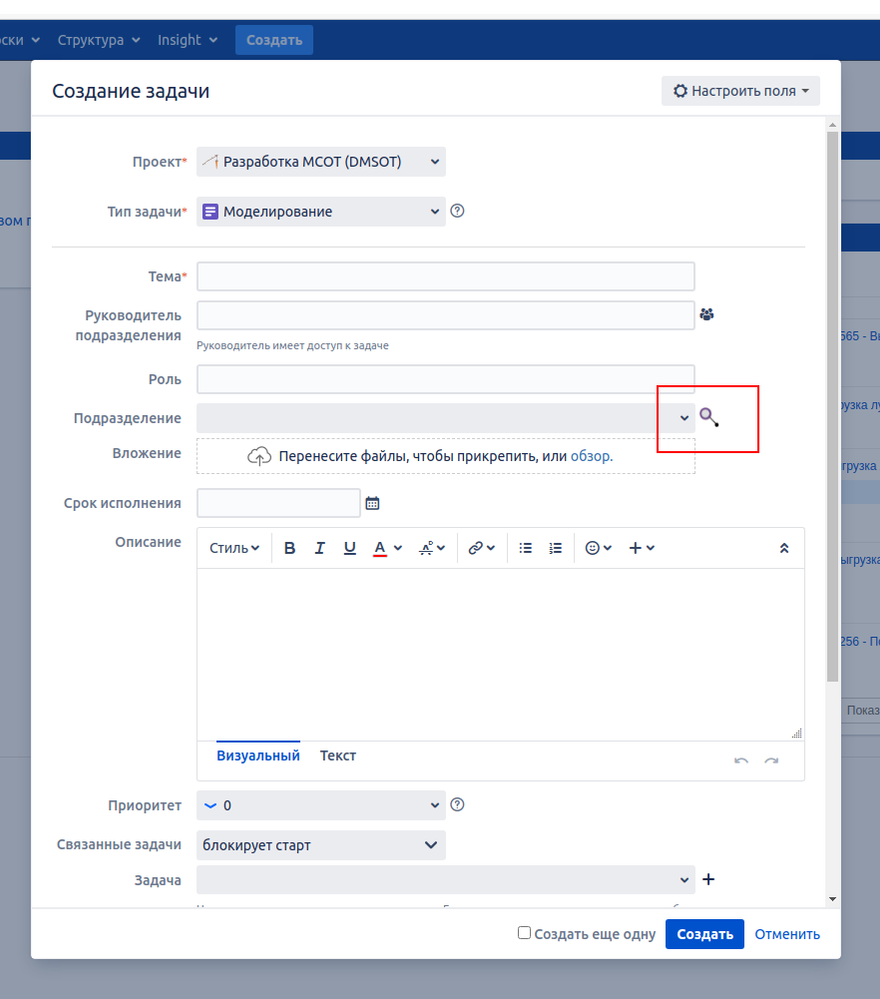Toggle underline formatting in description editor

click(349, 548)
